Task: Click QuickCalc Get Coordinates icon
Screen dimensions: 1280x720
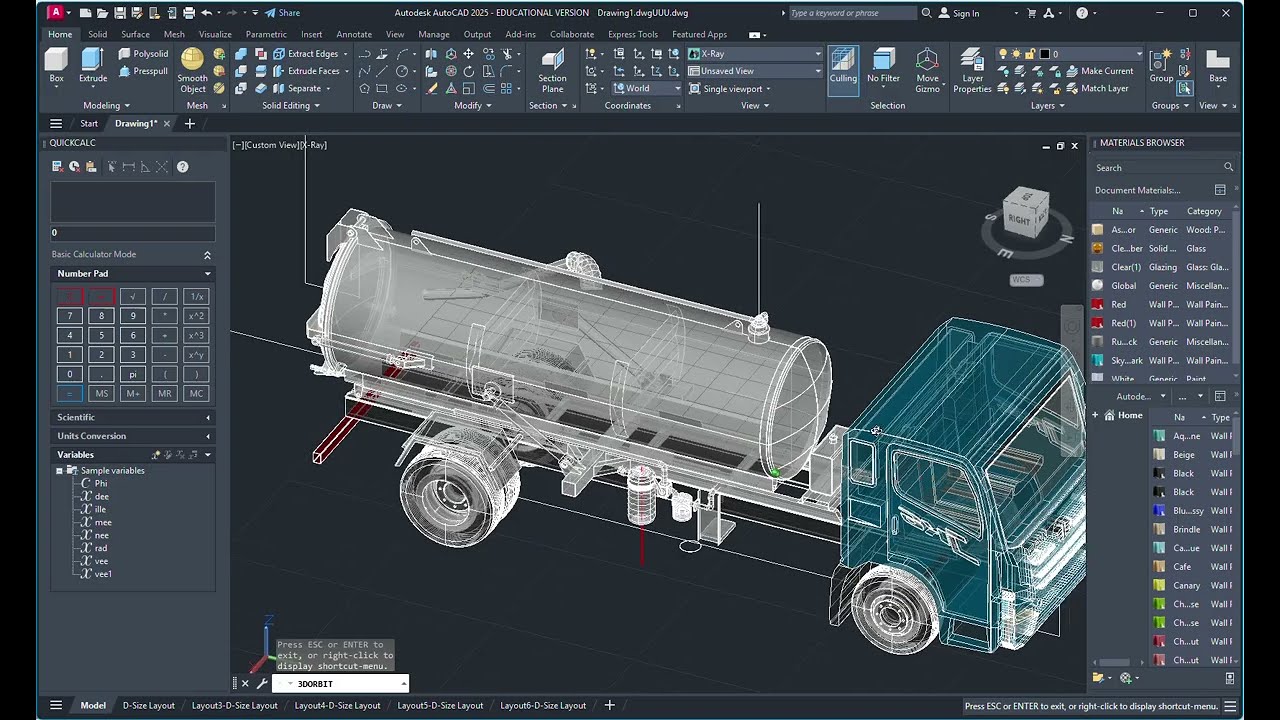Action: 112,167
